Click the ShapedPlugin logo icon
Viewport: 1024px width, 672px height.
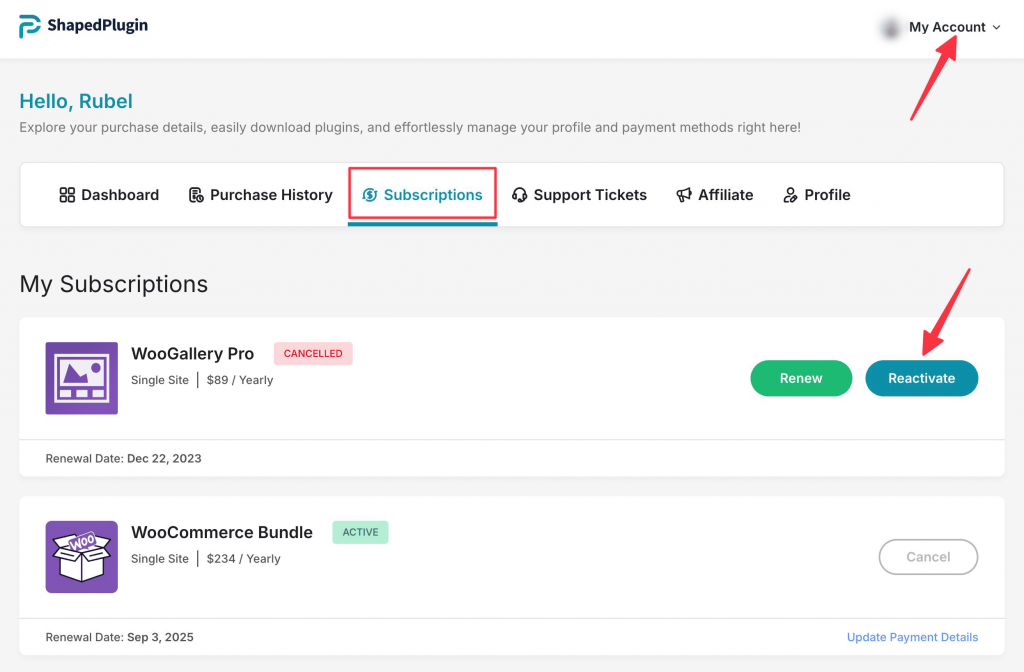(x=29, y=26)
